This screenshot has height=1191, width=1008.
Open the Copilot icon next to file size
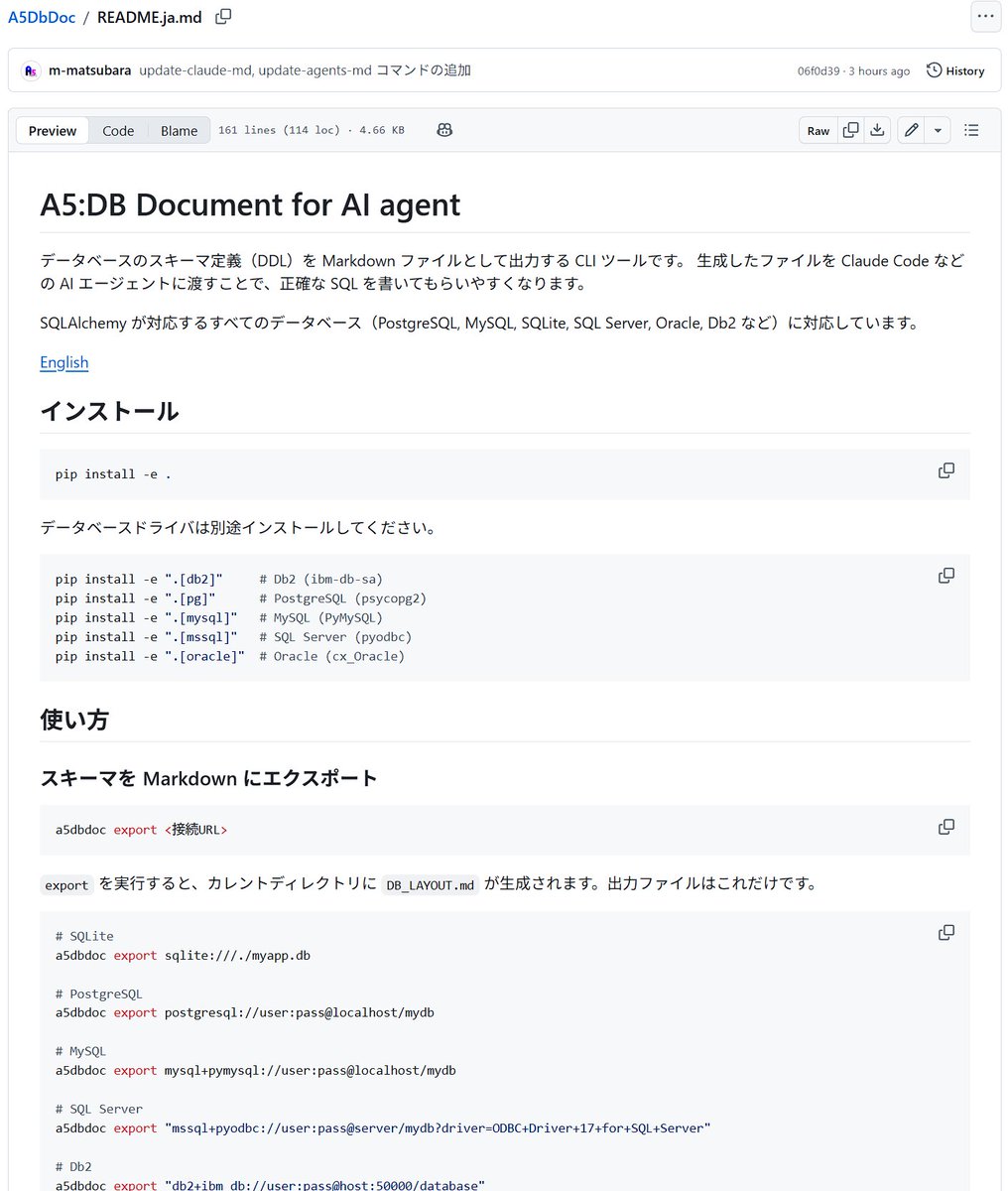[x=444, y=130]
